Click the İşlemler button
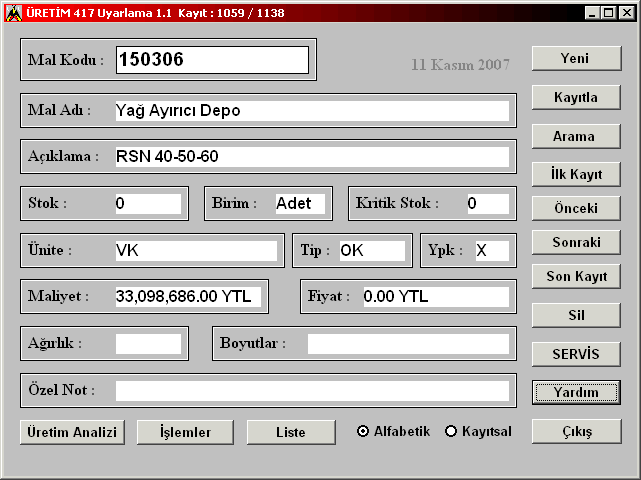 (x=186, y=432)
